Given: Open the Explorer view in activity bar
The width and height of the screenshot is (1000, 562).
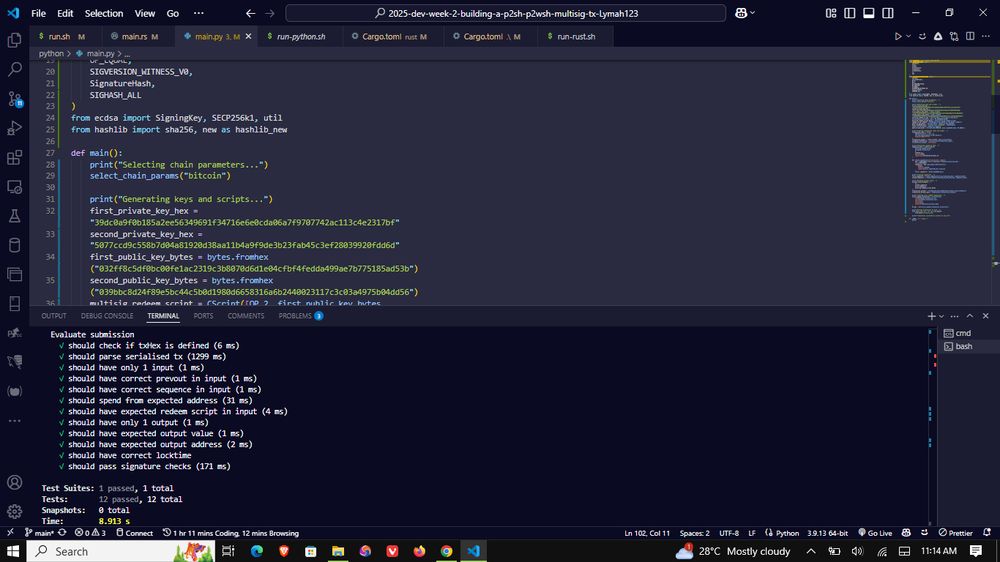Looking at the screenshot, I should pos(14,40).
